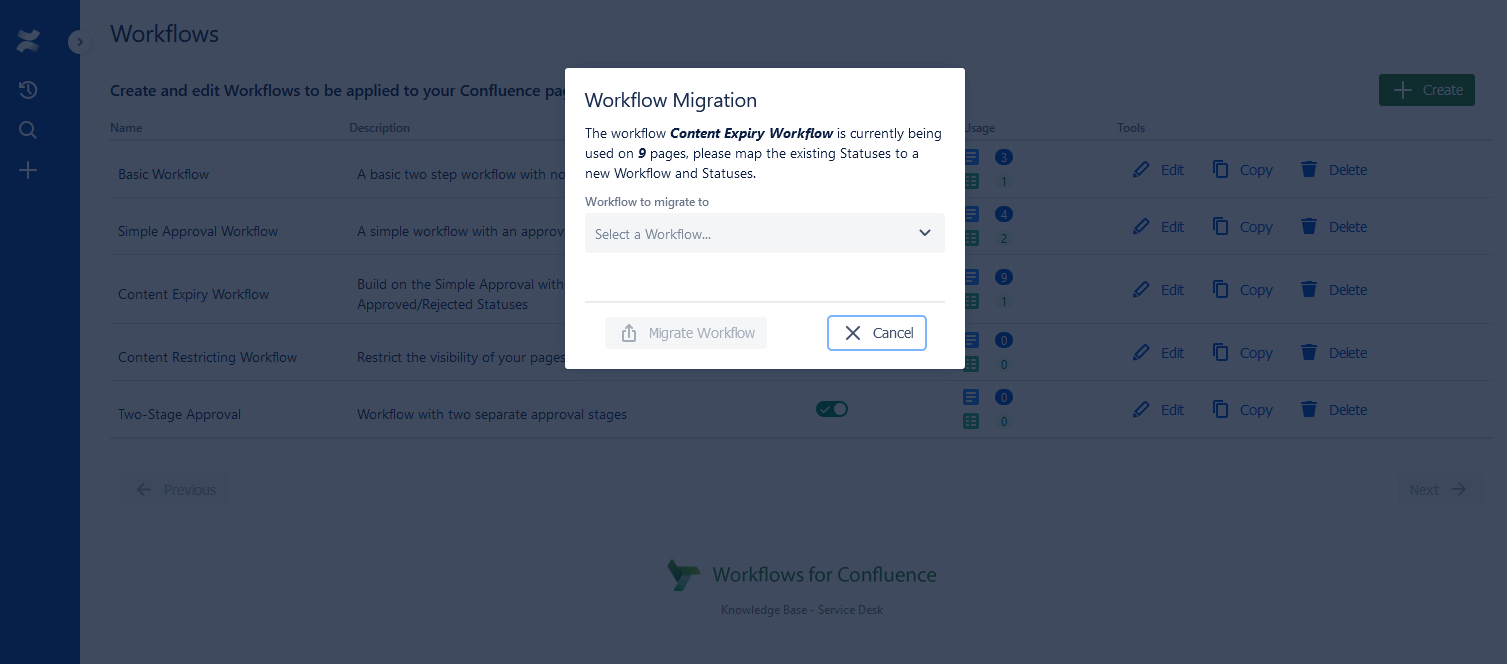This screenshot has height=664, width=1507.
Task: Click the trash icon for Two-Stage Approval
Action: [x=1308, y=410]
